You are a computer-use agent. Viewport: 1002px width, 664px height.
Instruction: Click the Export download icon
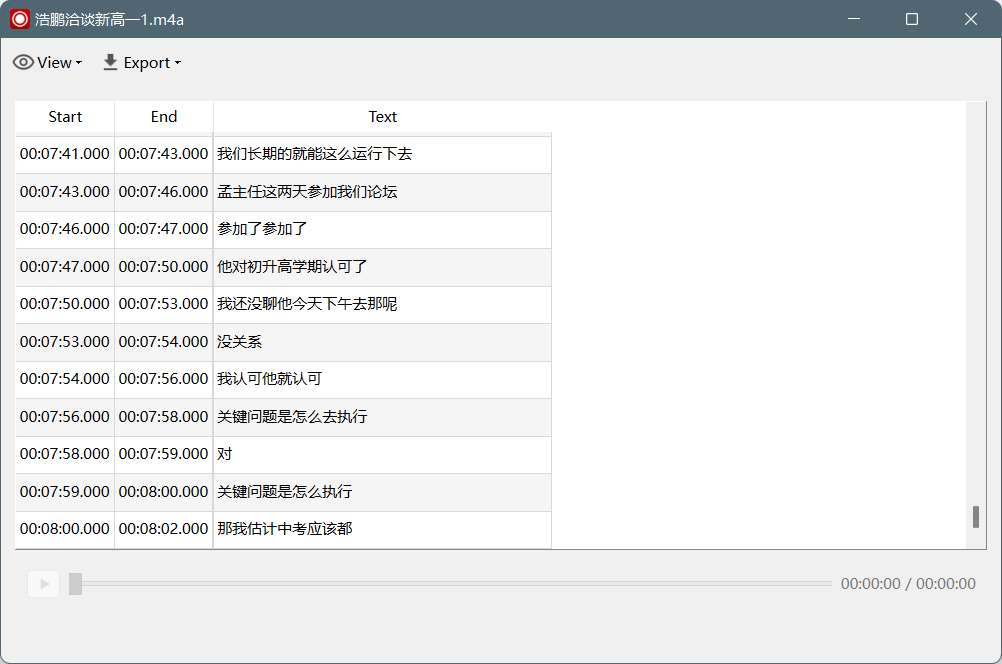[110, 63]
